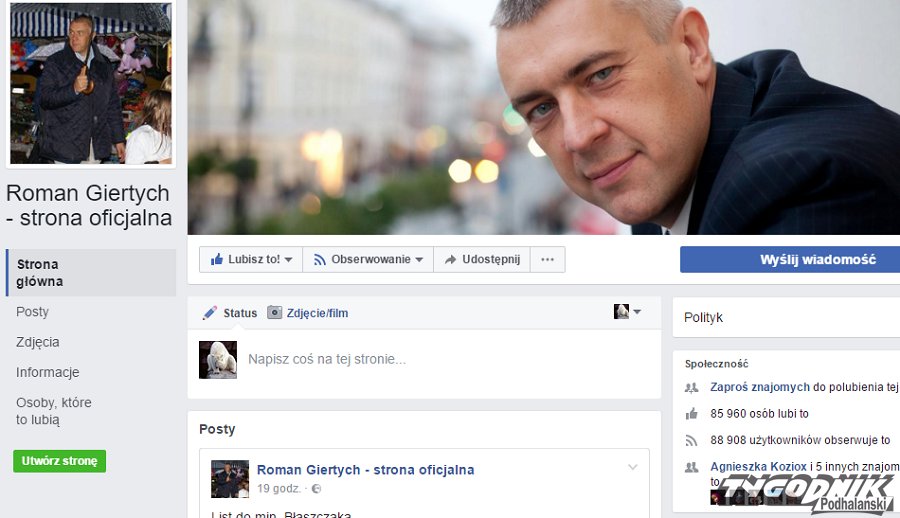Viewport: 900px width, 518px height.
Task: Select Posty in left sidebar
Action: (x=32, y=312)
